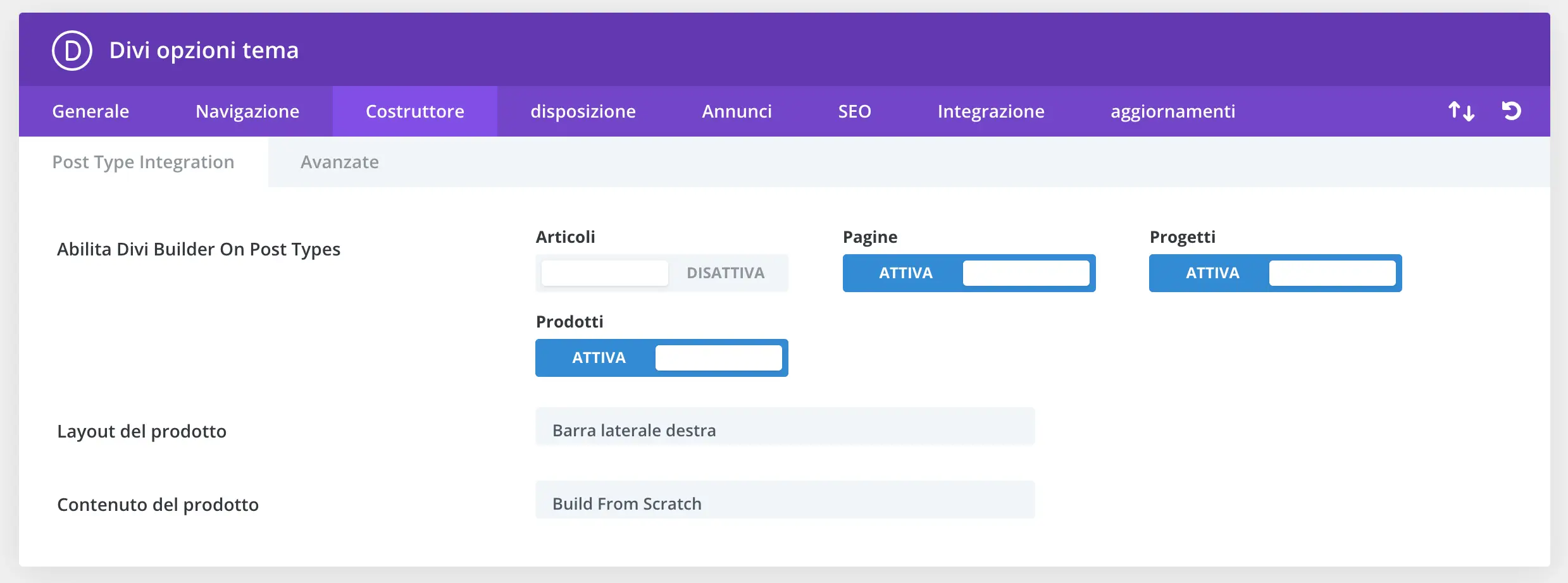Disable the Pagine builder toggle
Screen dimensions: 1568x583
click(969, 273)
